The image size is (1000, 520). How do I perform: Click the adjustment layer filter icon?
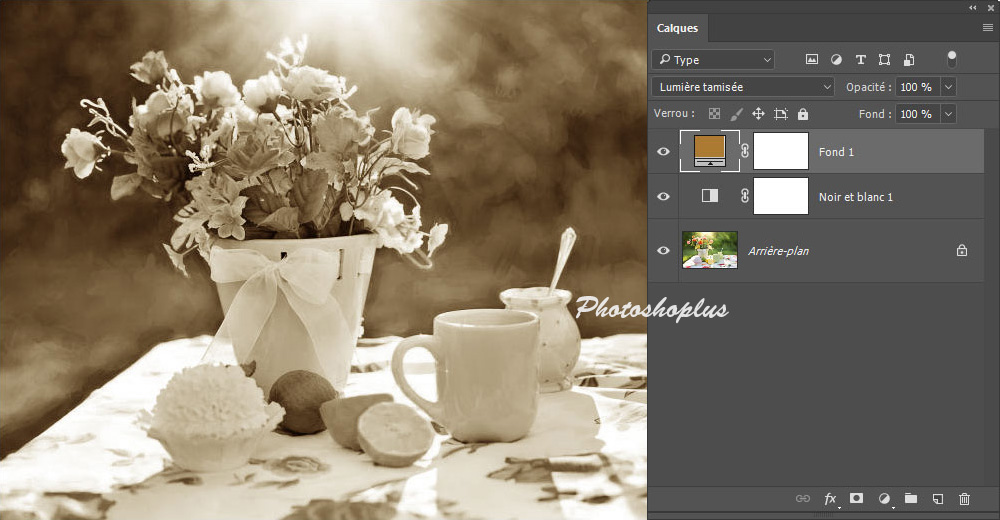836,60
